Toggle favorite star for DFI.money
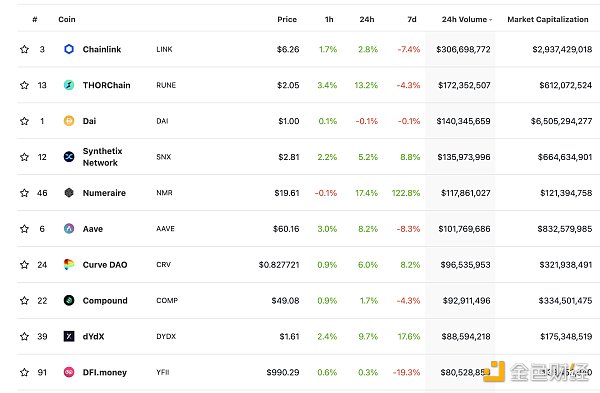The height and width of the screenshot is (393, 600). (x=24, y=372)
